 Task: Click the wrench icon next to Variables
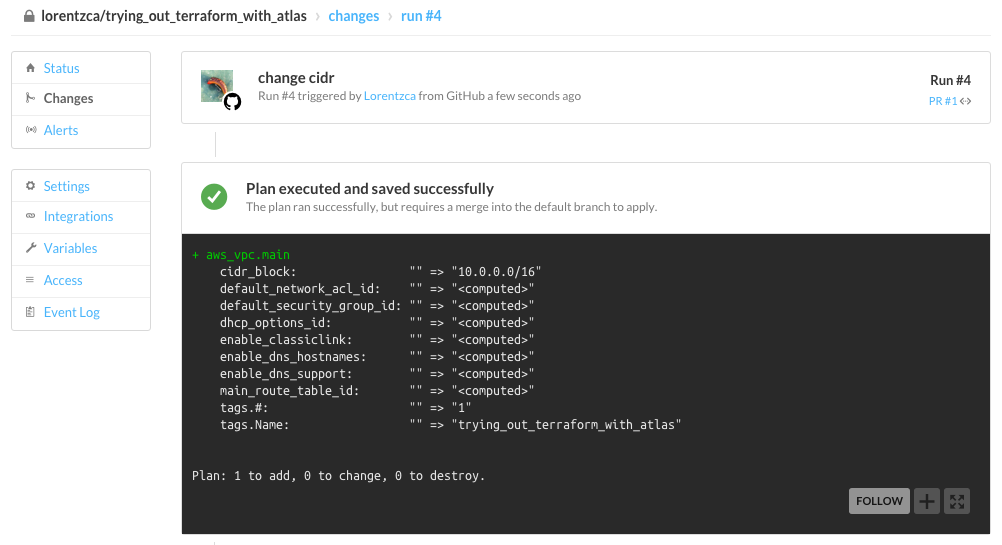30,247
